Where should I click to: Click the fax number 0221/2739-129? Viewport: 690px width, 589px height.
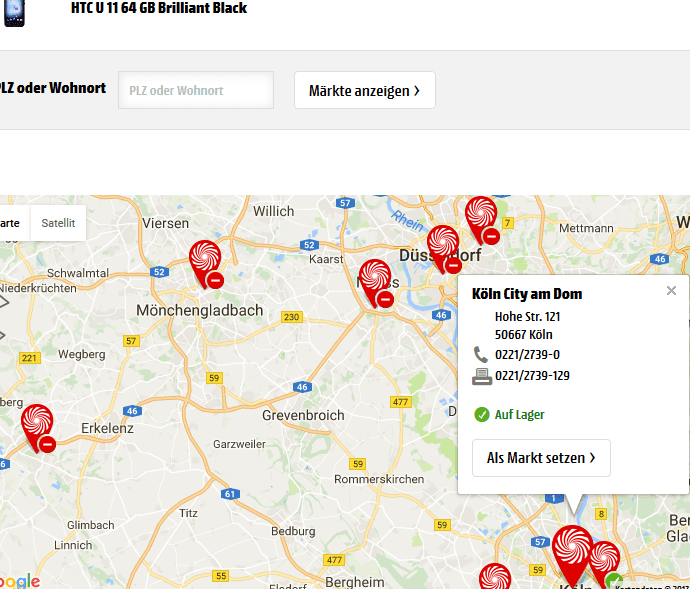pos(532,376)
